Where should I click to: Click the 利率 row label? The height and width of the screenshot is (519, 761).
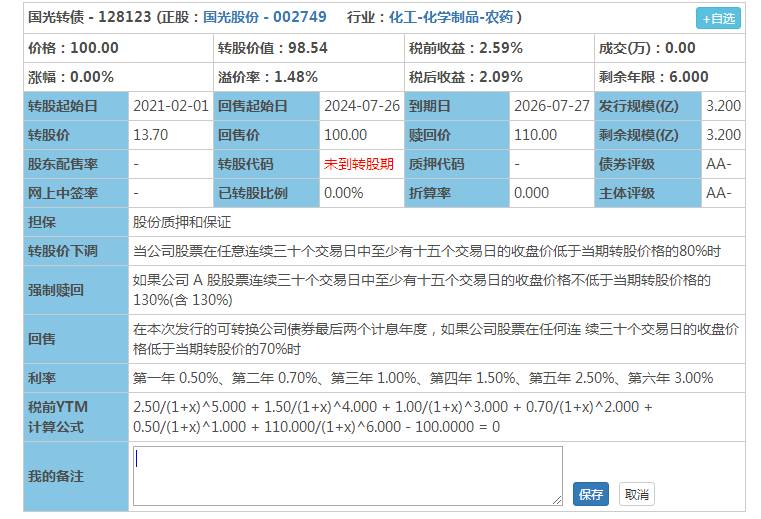[x=76, y=378]
